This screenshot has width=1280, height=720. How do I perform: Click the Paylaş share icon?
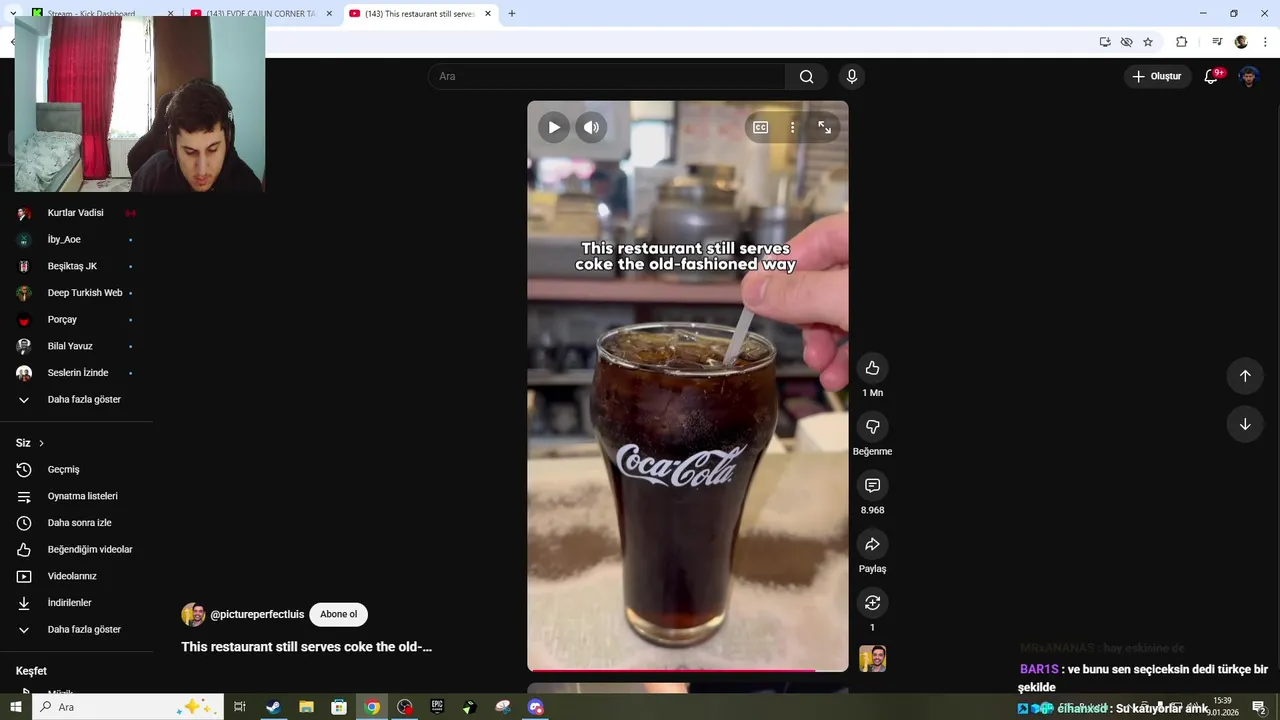click(x=872, y=544)
